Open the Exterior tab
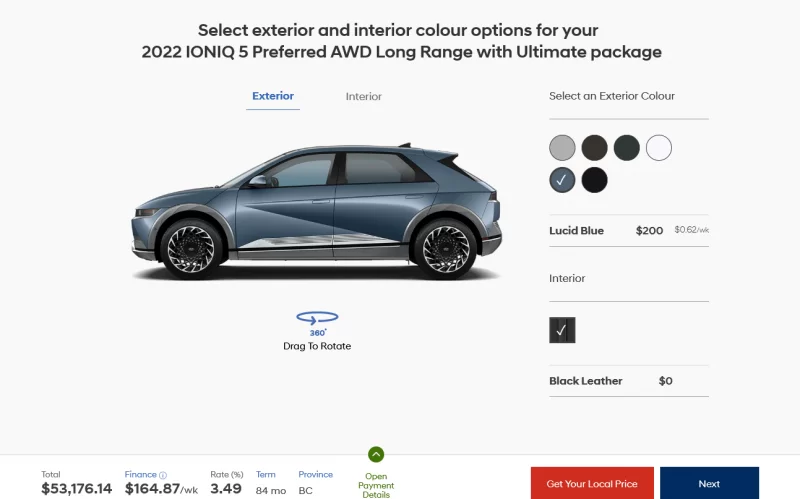800x499 pixels. 273,96
